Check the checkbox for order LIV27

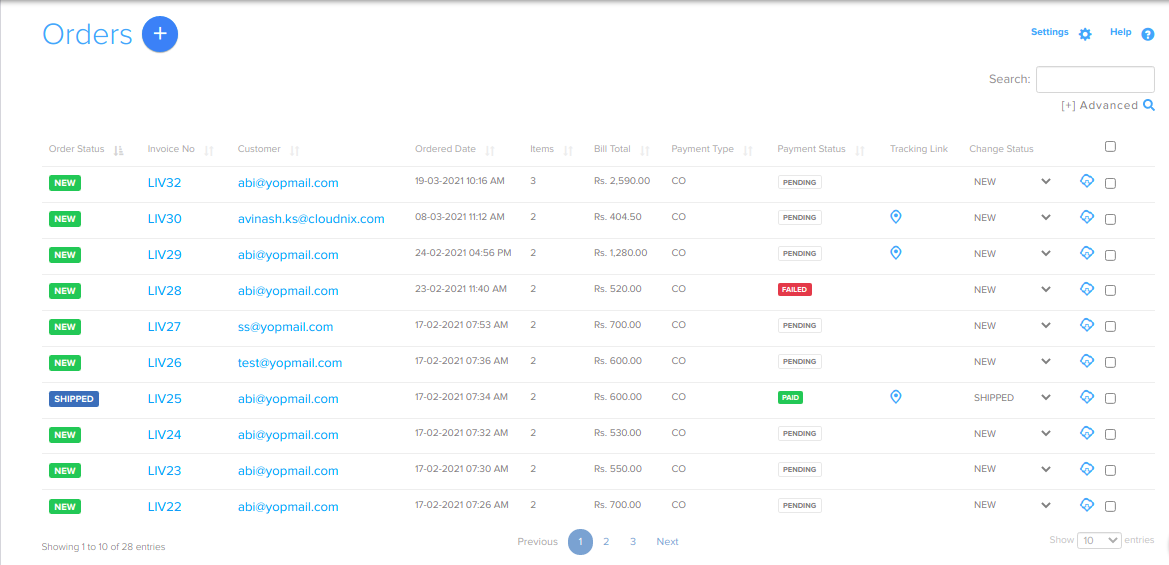click(x=1110, y=326)
